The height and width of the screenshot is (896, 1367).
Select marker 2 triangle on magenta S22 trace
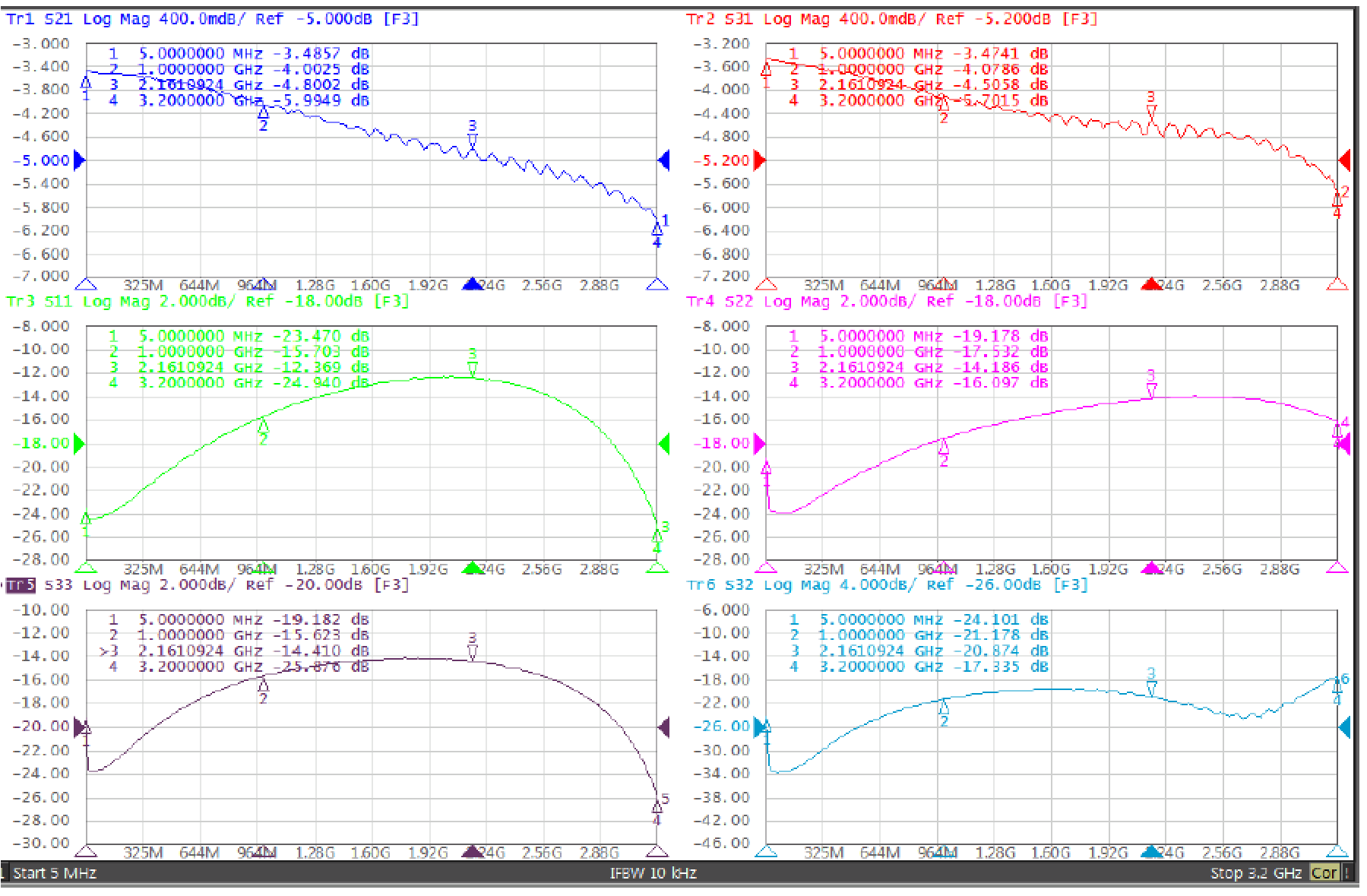(x=943, y=445)
